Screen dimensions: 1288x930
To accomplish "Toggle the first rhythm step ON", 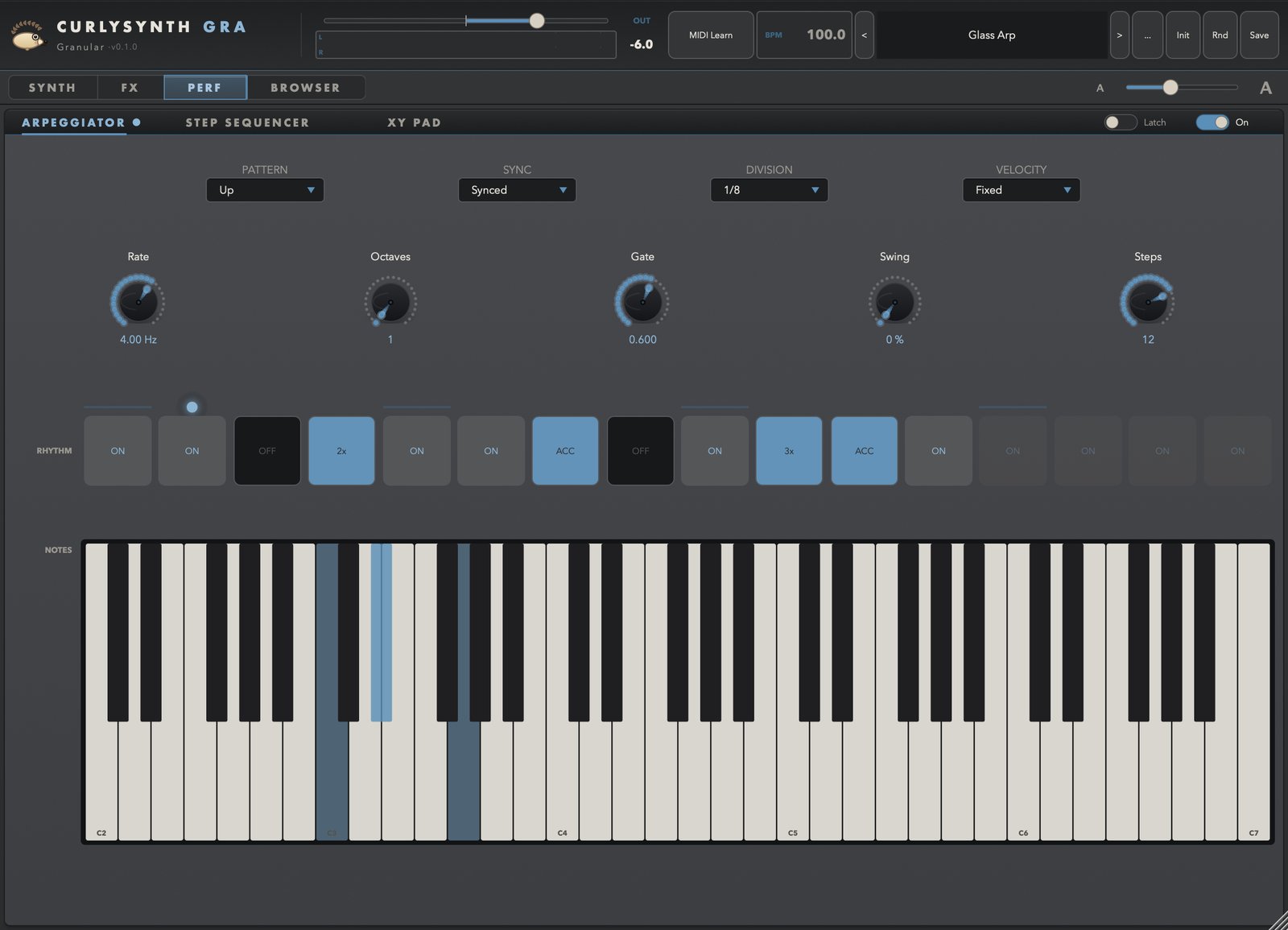I will (118, 451).
